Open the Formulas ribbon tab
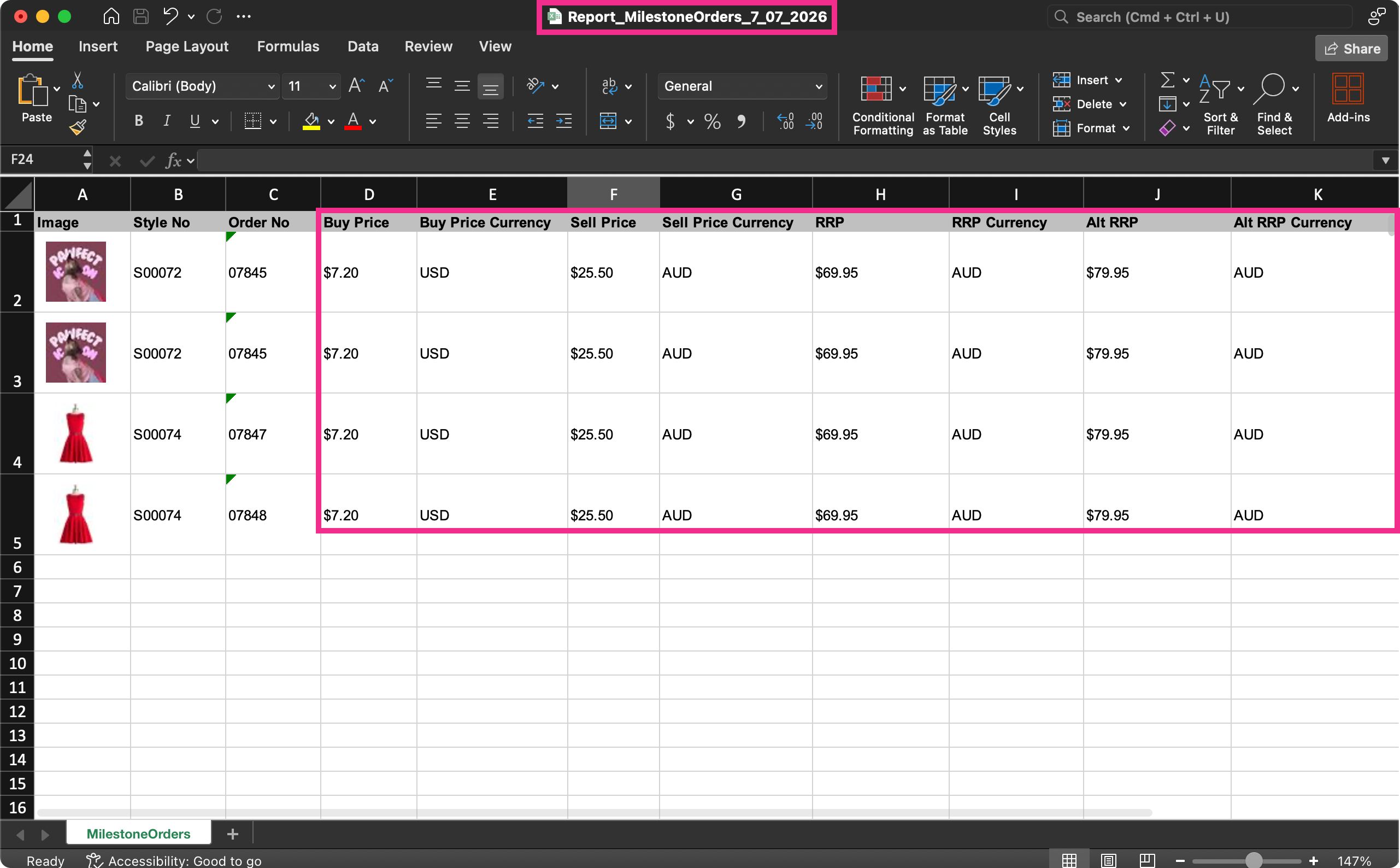1400x868 pixels. (287, 46)
